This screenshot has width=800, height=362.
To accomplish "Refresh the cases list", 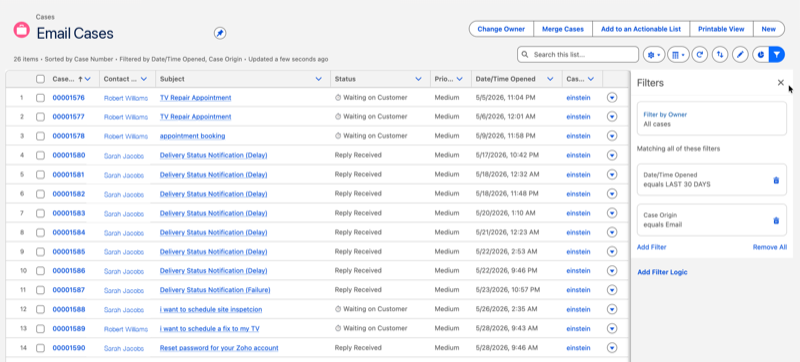I will (x=699, y=55).
